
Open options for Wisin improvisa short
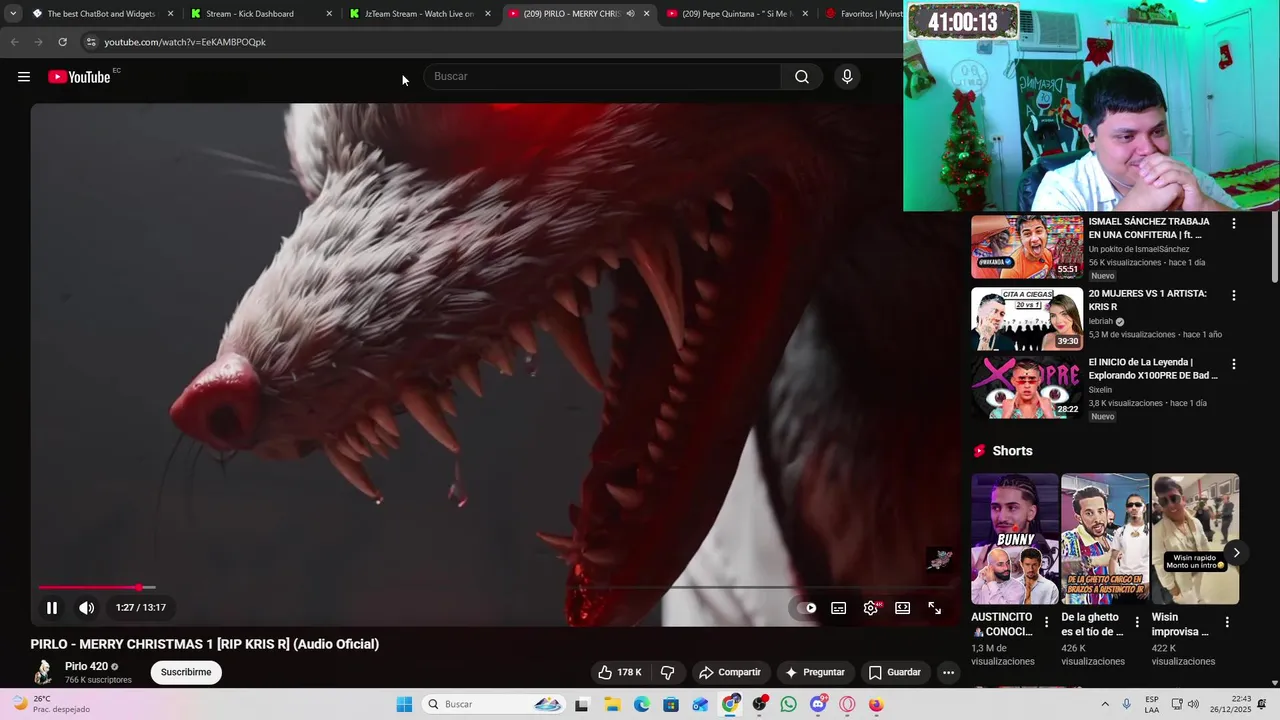(1227, 622)
